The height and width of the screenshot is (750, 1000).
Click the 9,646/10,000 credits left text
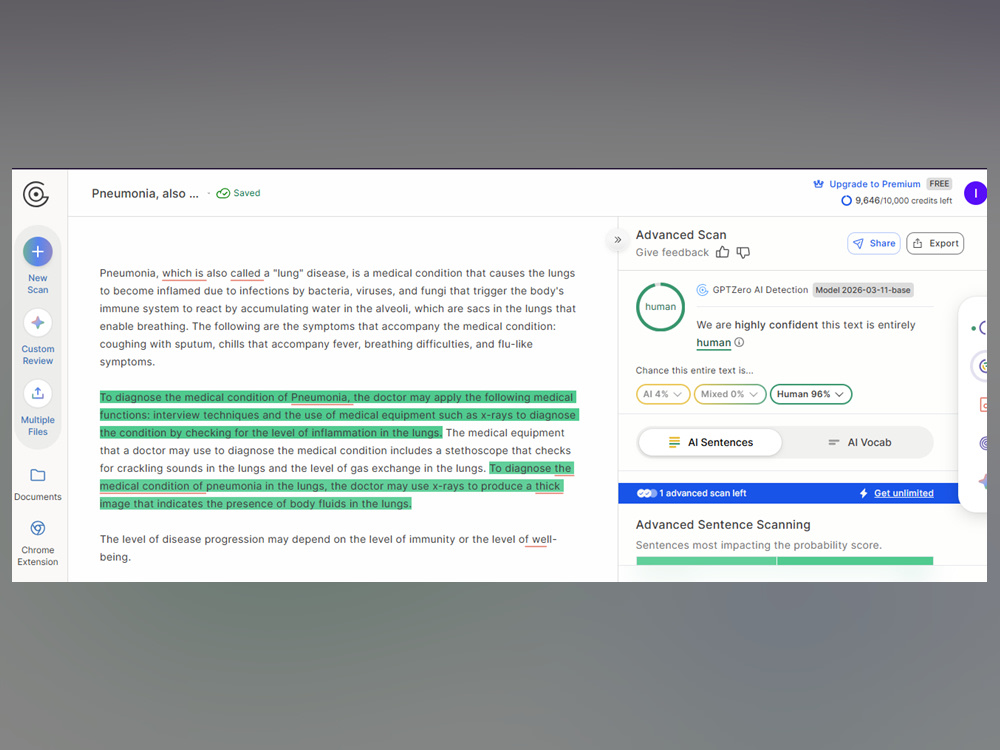point(903,200)
